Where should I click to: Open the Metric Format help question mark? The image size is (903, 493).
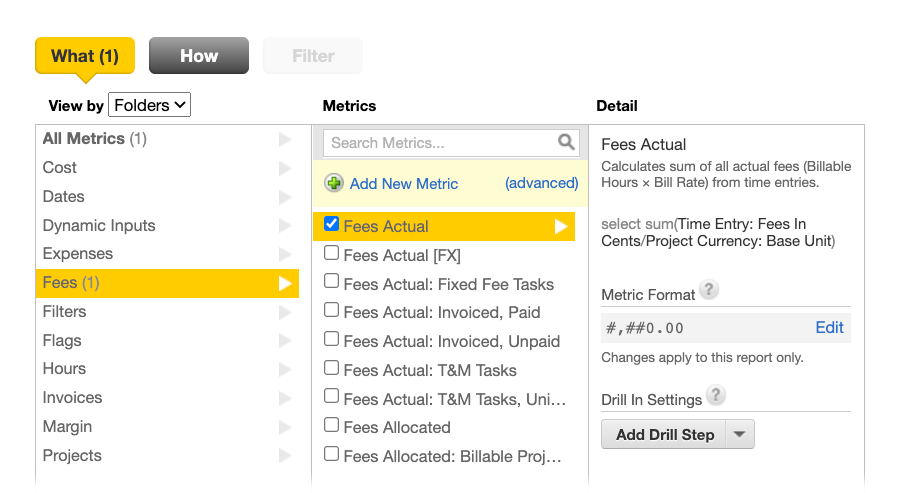[x=709, y=289]
